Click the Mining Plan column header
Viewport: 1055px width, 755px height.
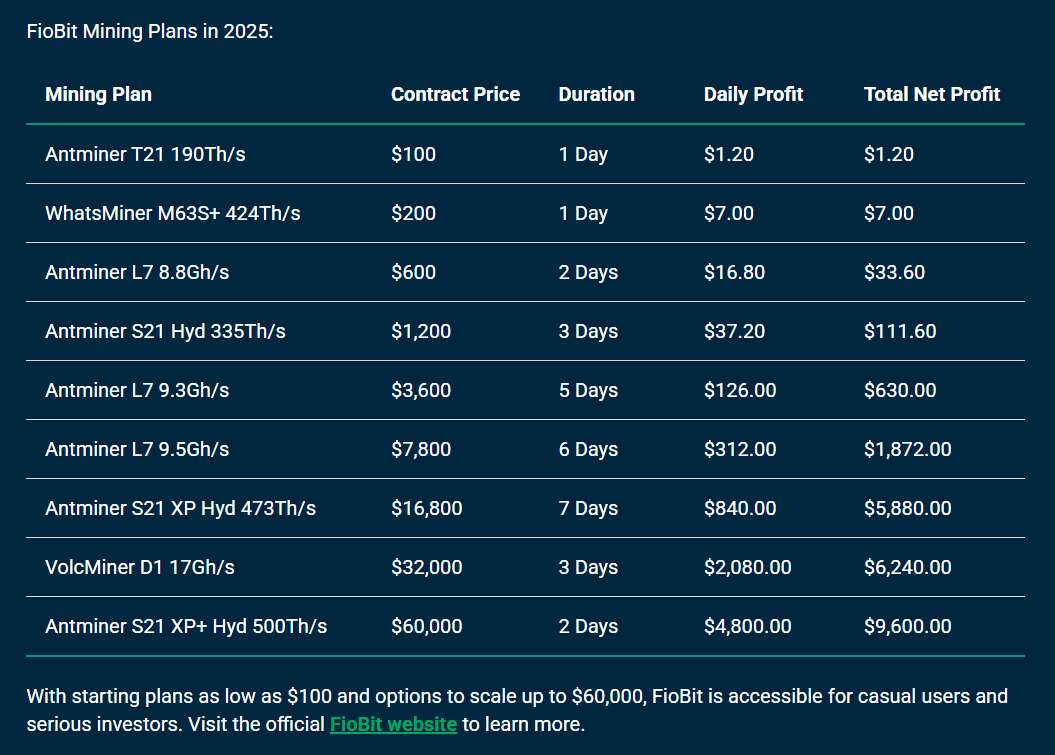98,95
